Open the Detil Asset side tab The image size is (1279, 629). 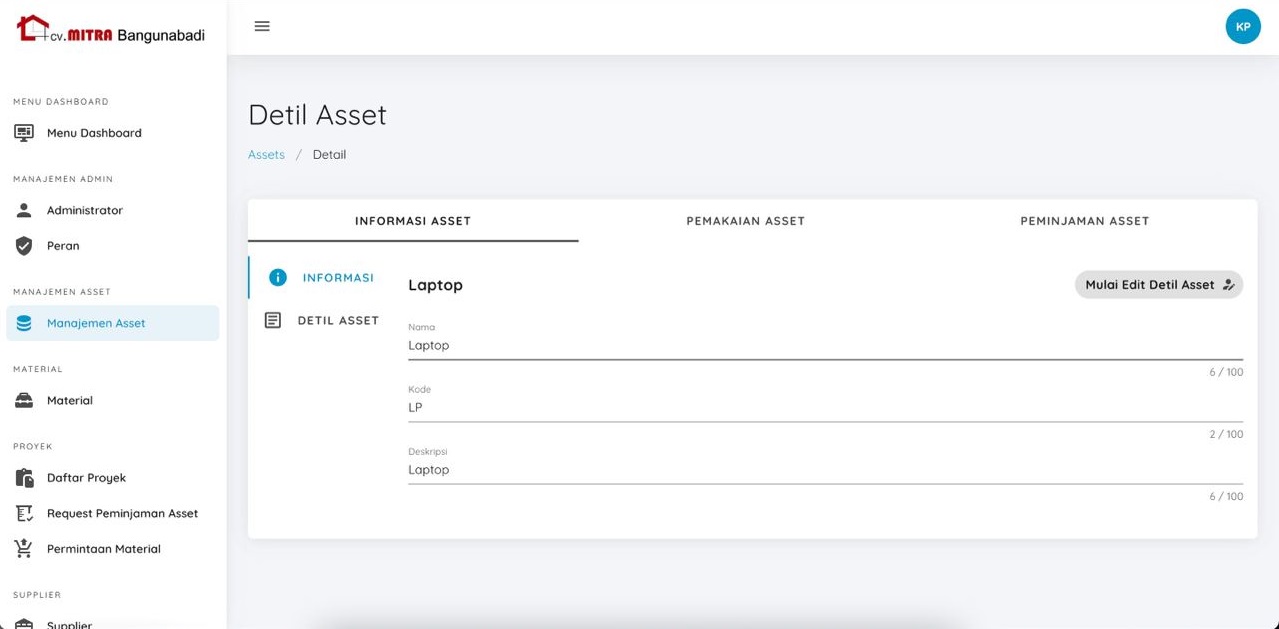pos(322,320)
